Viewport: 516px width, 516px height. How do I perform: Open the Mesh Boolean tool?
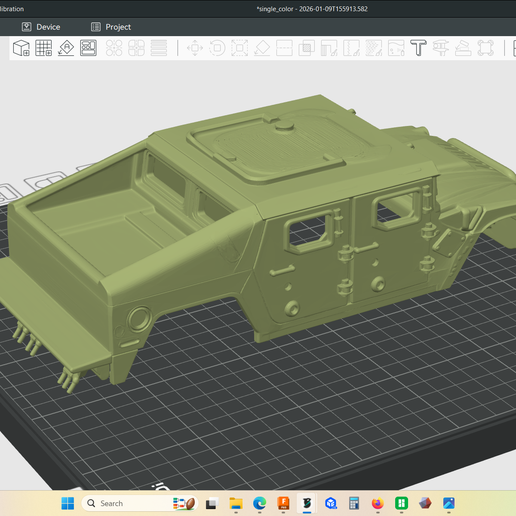tap(307, 48)
